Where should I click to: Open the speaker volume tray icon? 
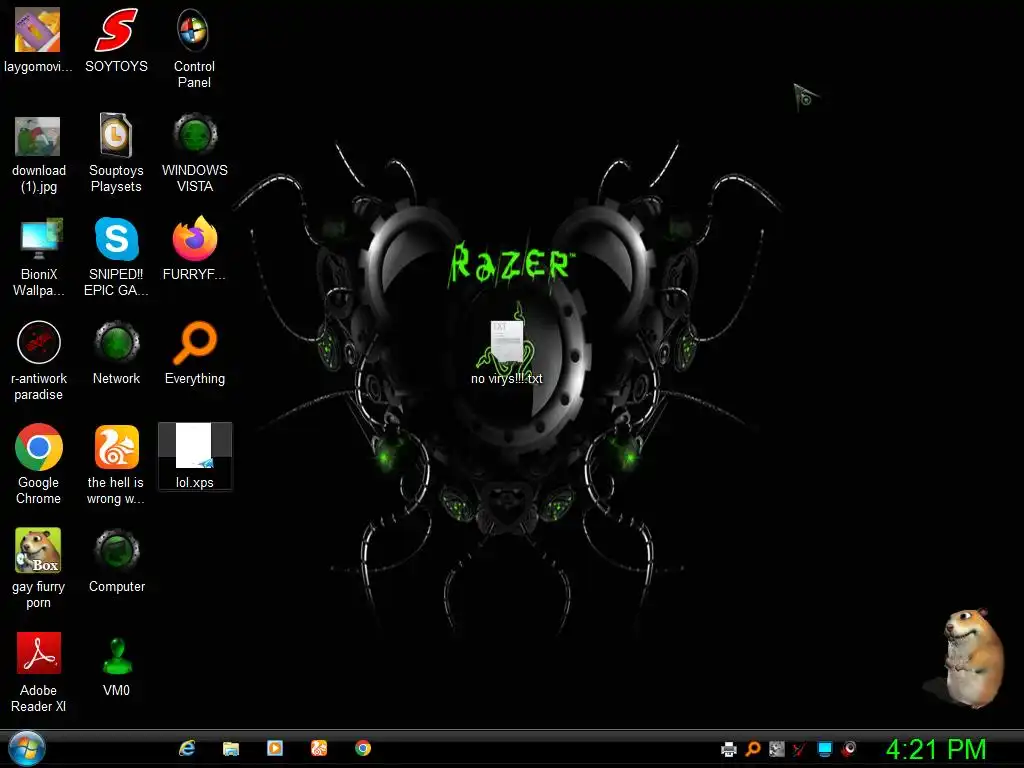[849, 748]
